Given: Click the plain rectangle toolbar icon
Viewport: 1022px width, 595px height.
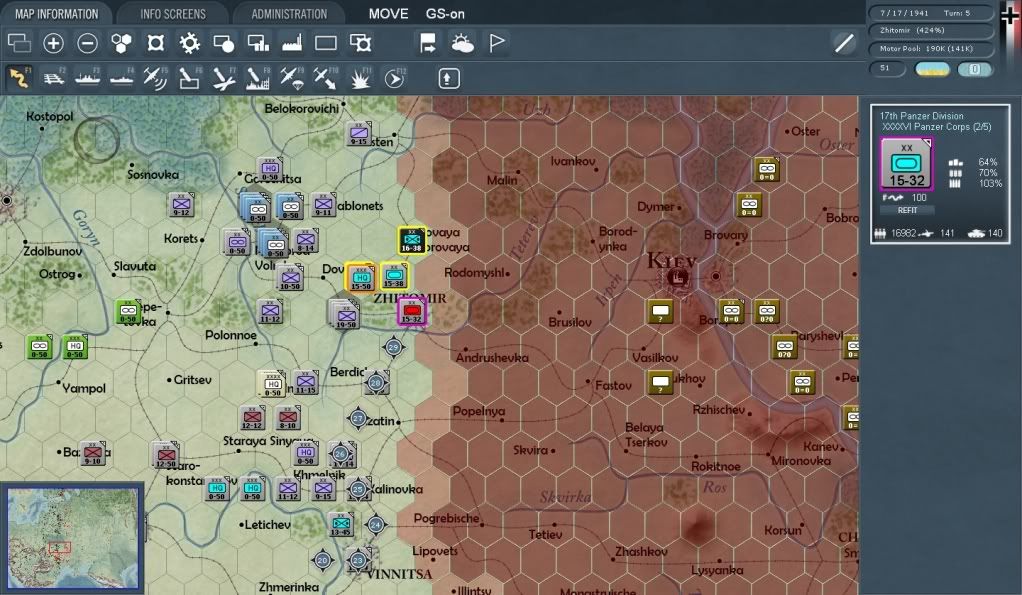Looking at the screenshot, I should (326, 44).
